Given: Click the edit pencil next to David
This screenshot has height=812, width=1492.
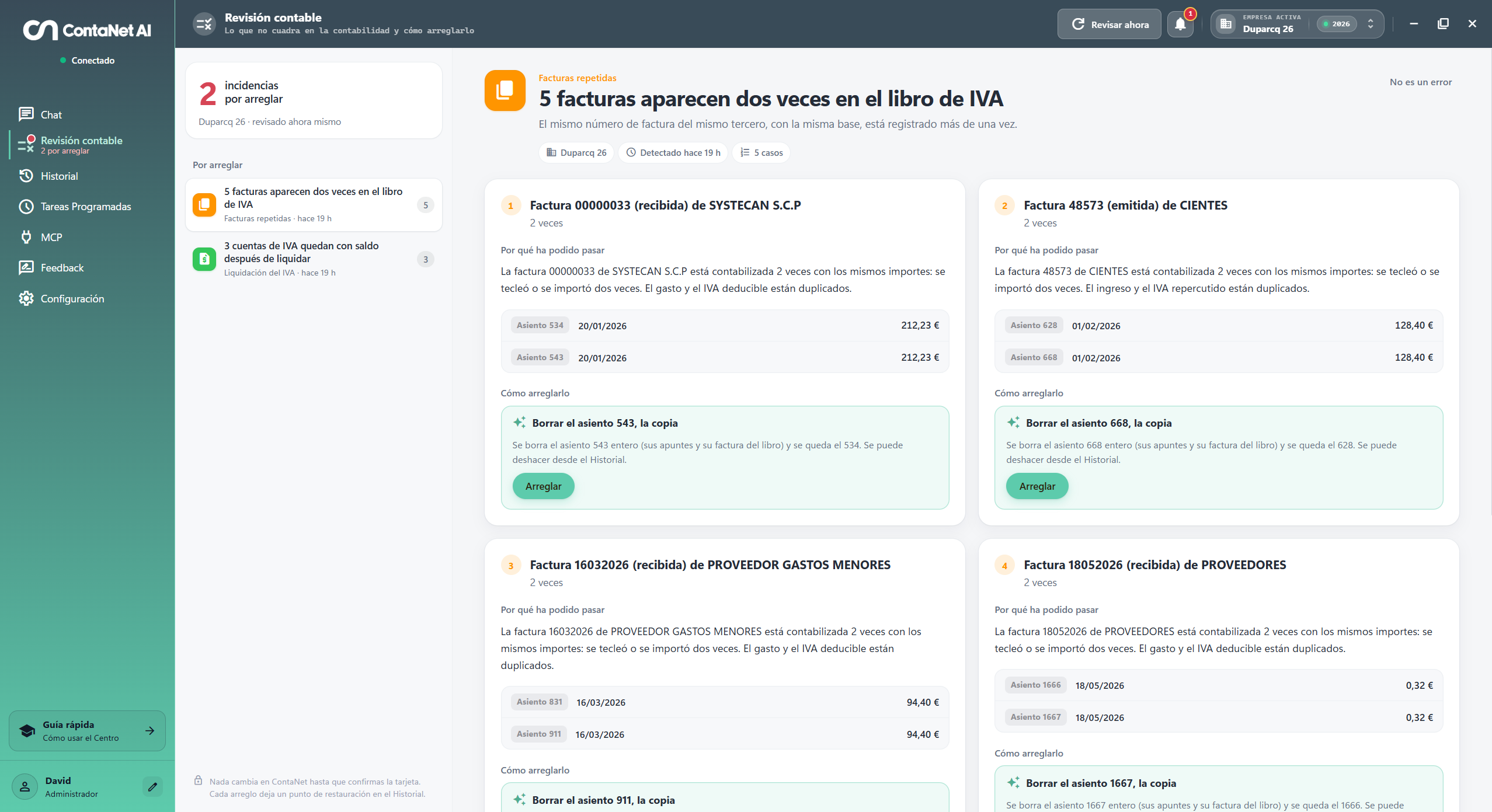Looking at the screenshot, I should coord(152,787).
